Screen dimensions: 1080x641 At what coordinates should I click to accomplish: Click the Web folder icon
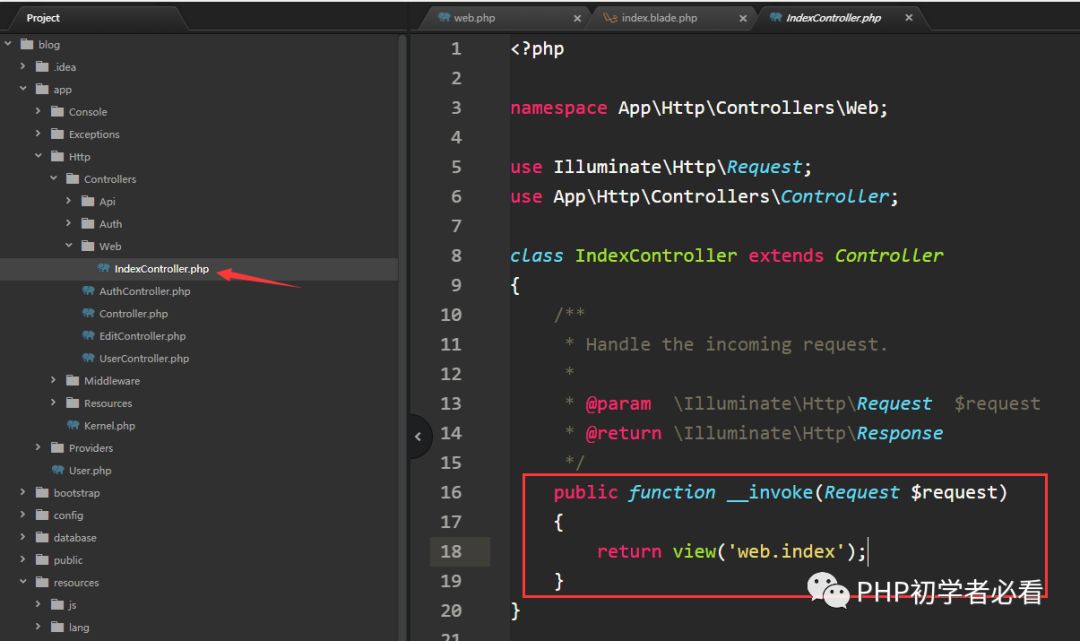point(87,246)
